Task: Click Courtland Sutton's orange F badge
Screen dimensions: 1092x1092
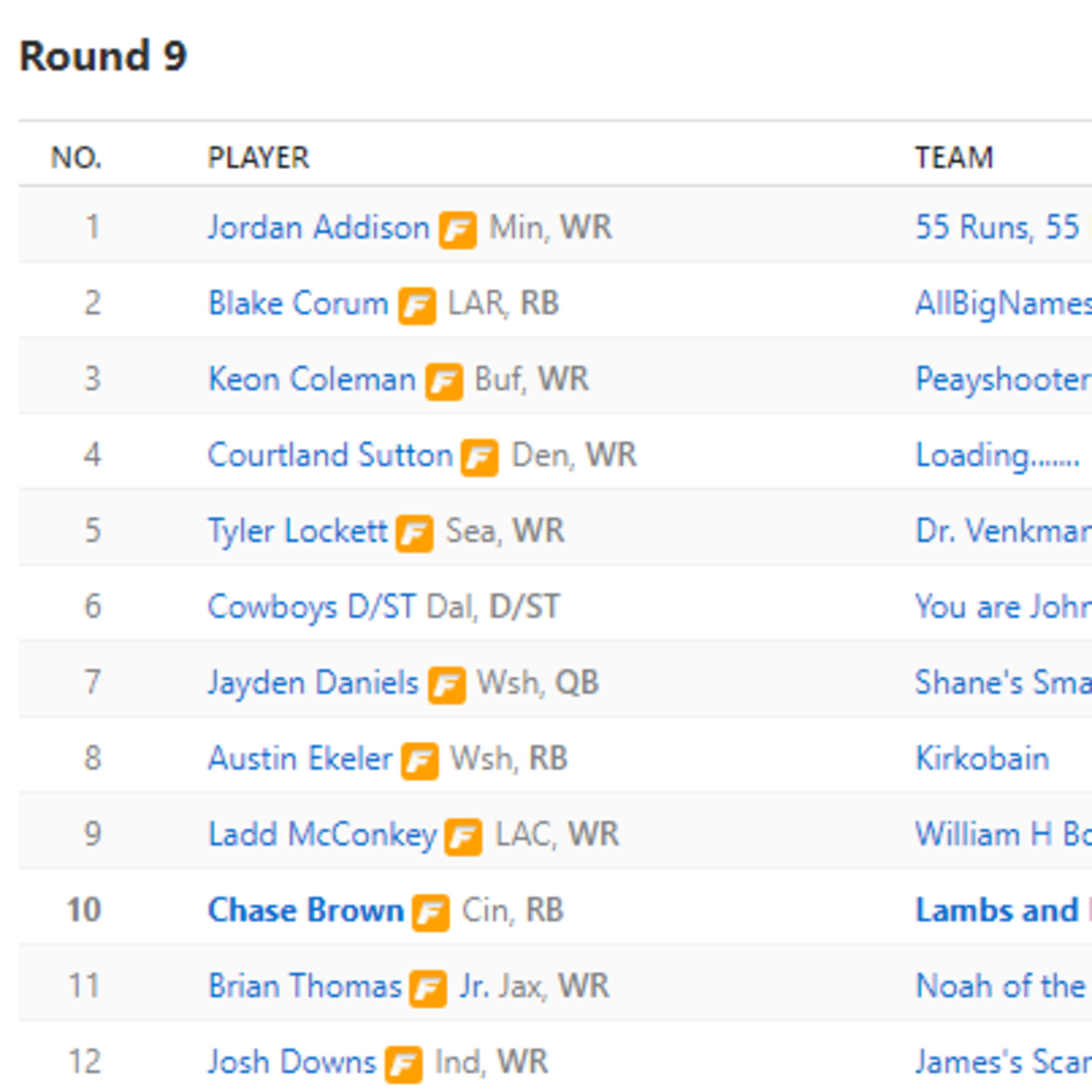Action: coord(479,457)
